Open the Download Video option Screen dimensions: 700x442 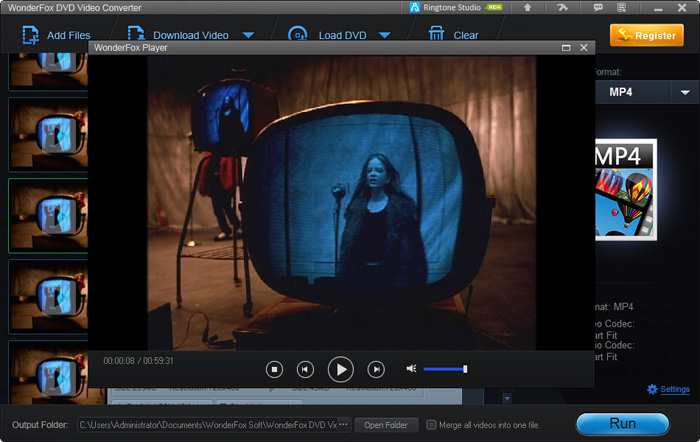pyautogui.click(x=179, y=35)
